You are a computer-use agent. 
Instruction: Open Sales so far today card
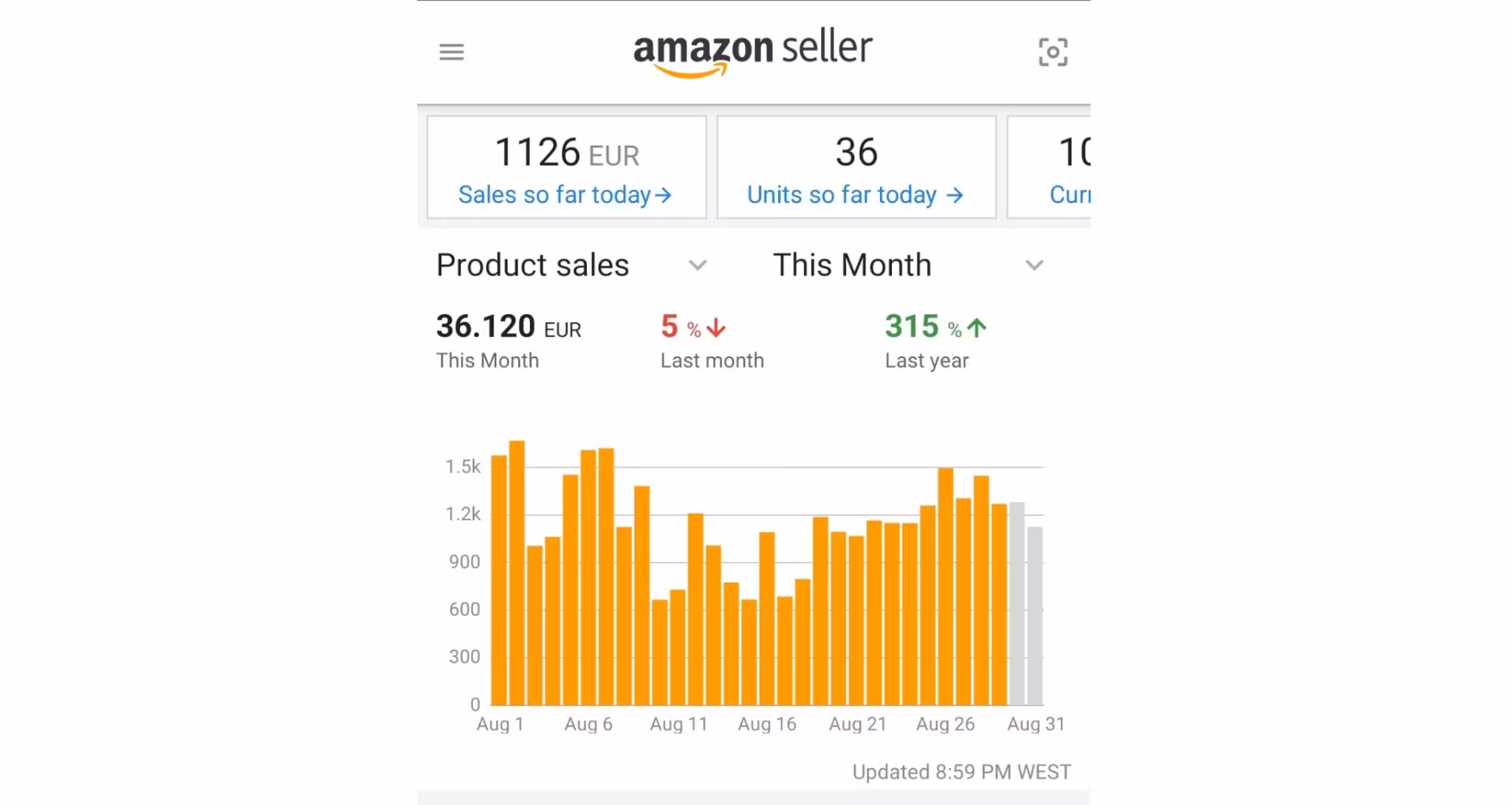[566, 167]
